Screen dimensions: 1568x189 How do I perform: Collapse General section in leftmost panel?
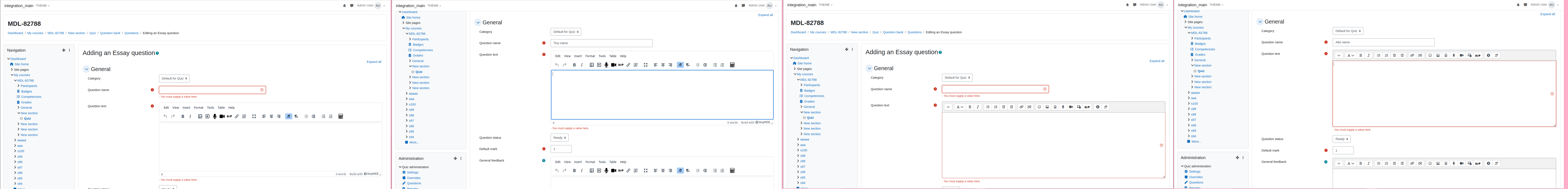pyautogui.click(x=87, y=69)
